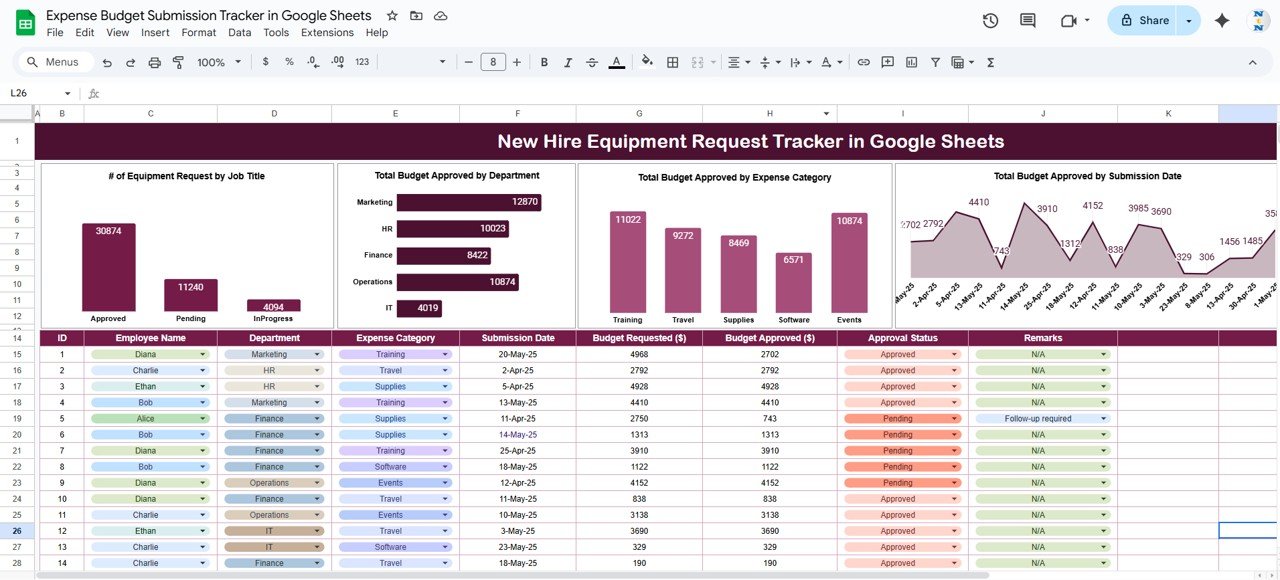Star the document title
The height and width of the screenshot is (580, 1280).
(392, 16)
